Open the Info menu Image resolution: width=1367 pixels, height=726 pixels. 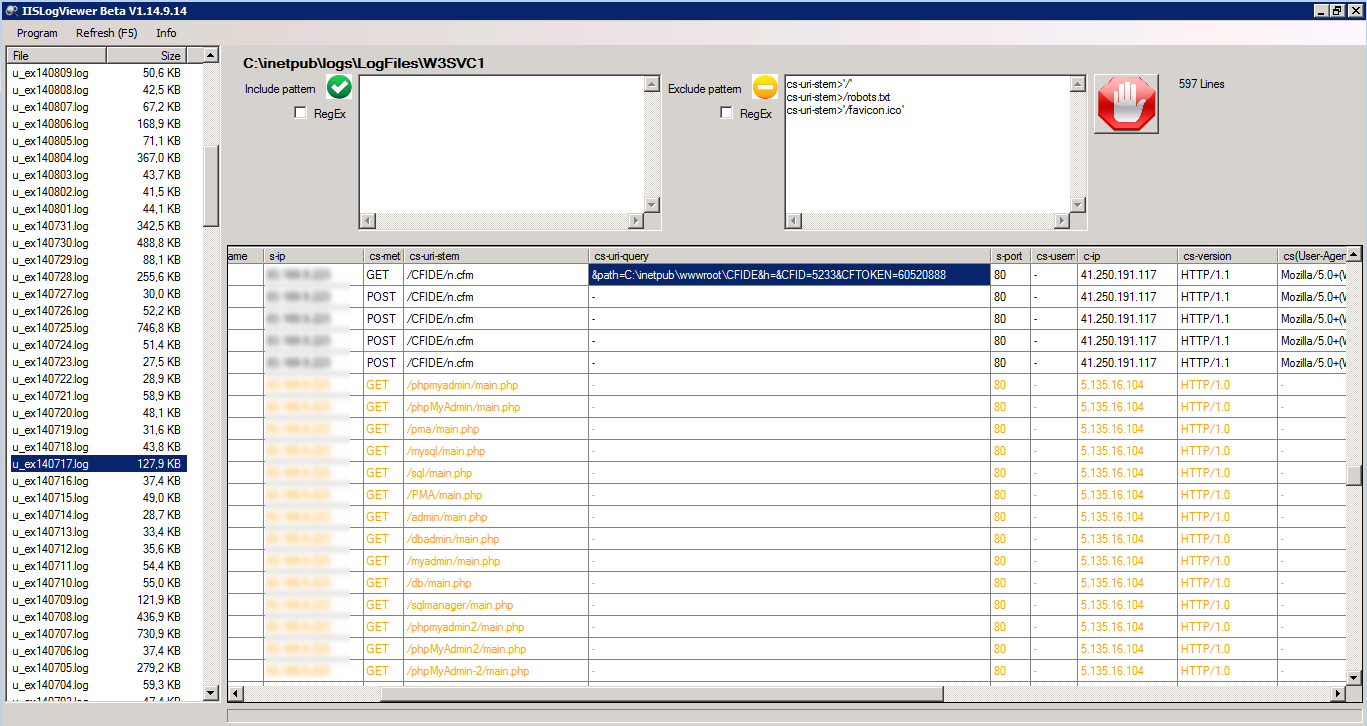[x=166, y=33]
